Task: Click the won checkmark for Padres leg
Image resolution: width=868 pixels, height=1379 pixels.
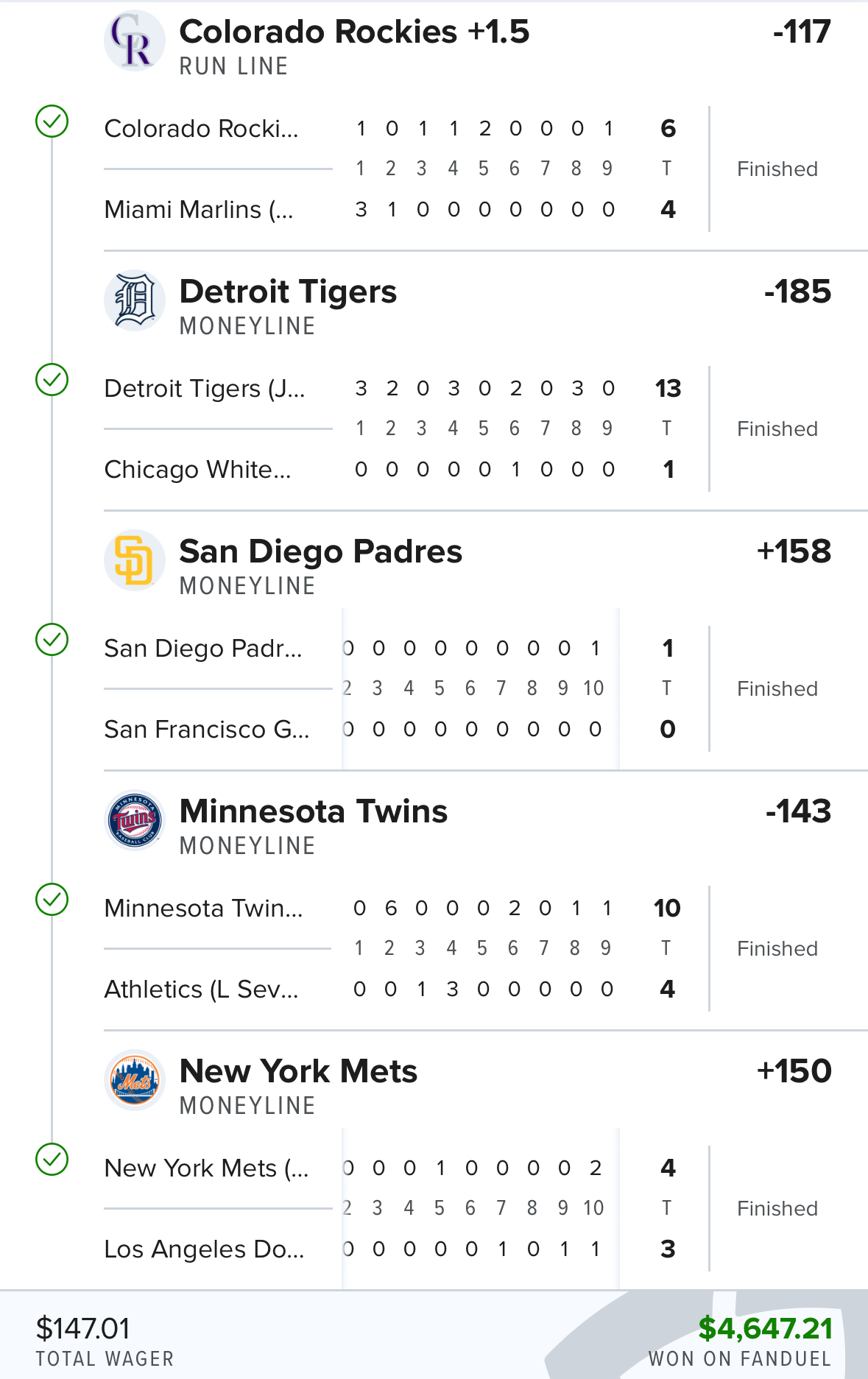Action: tap(52, 640)
